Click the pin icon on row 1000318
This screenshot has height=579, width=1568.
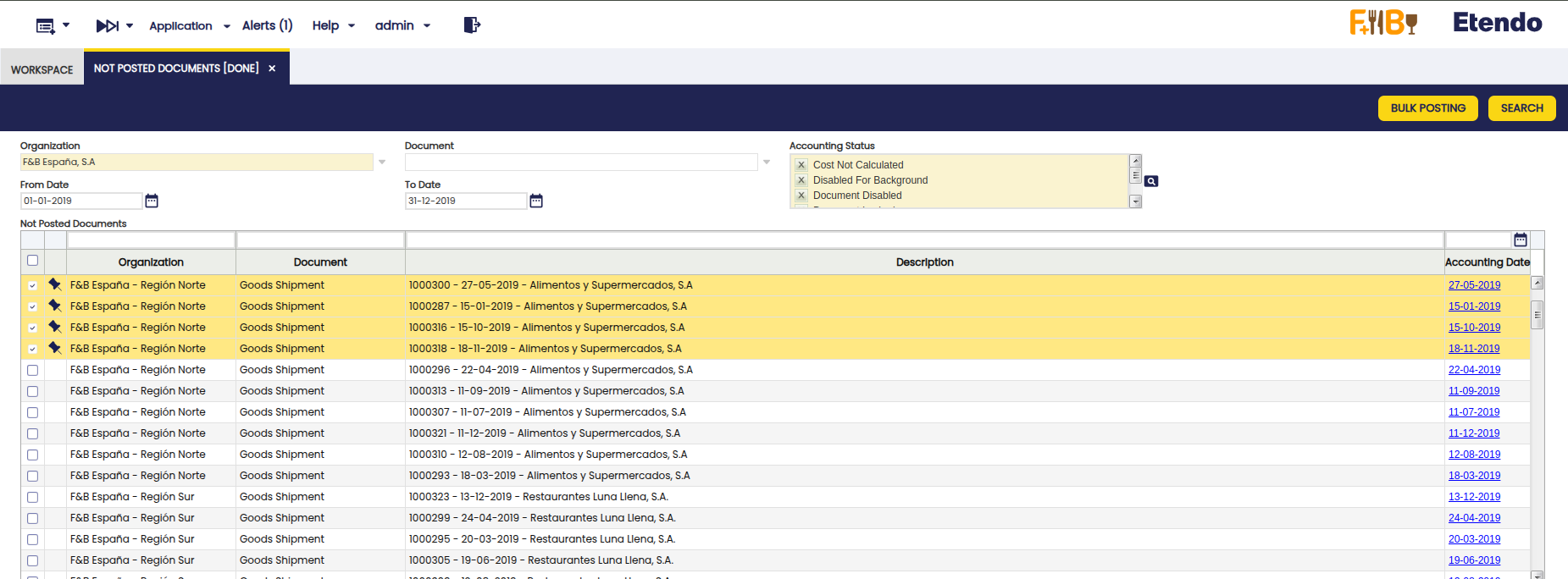(55, 348)
